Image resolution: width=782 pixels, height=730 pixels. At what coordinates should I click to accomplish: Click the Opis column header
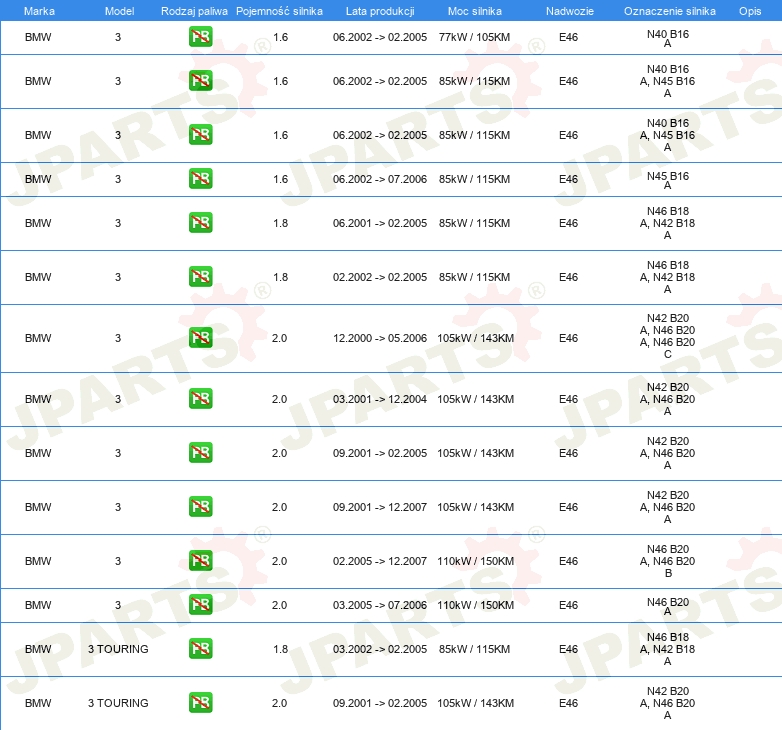coord(750,11)
